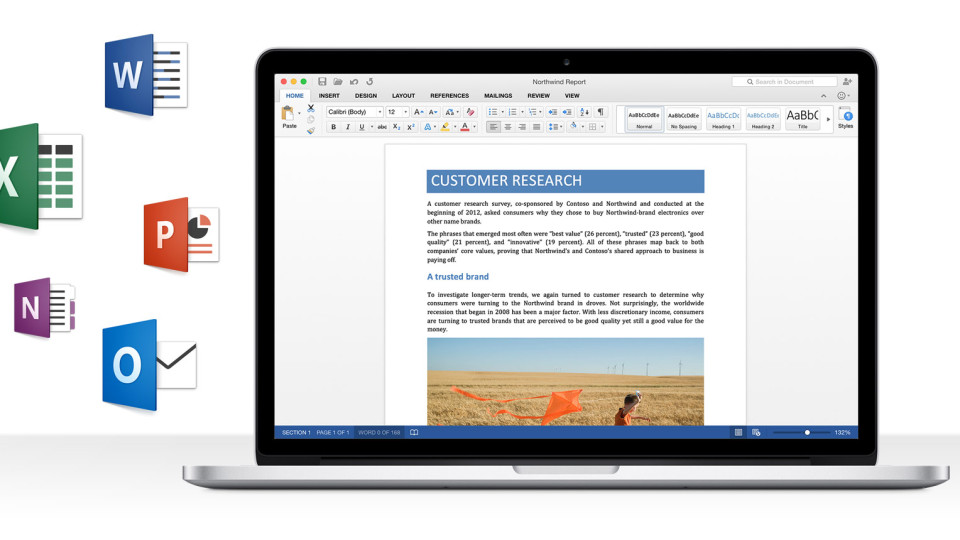
Task: Toggle align text right
Action: click(x=522, y=127)
